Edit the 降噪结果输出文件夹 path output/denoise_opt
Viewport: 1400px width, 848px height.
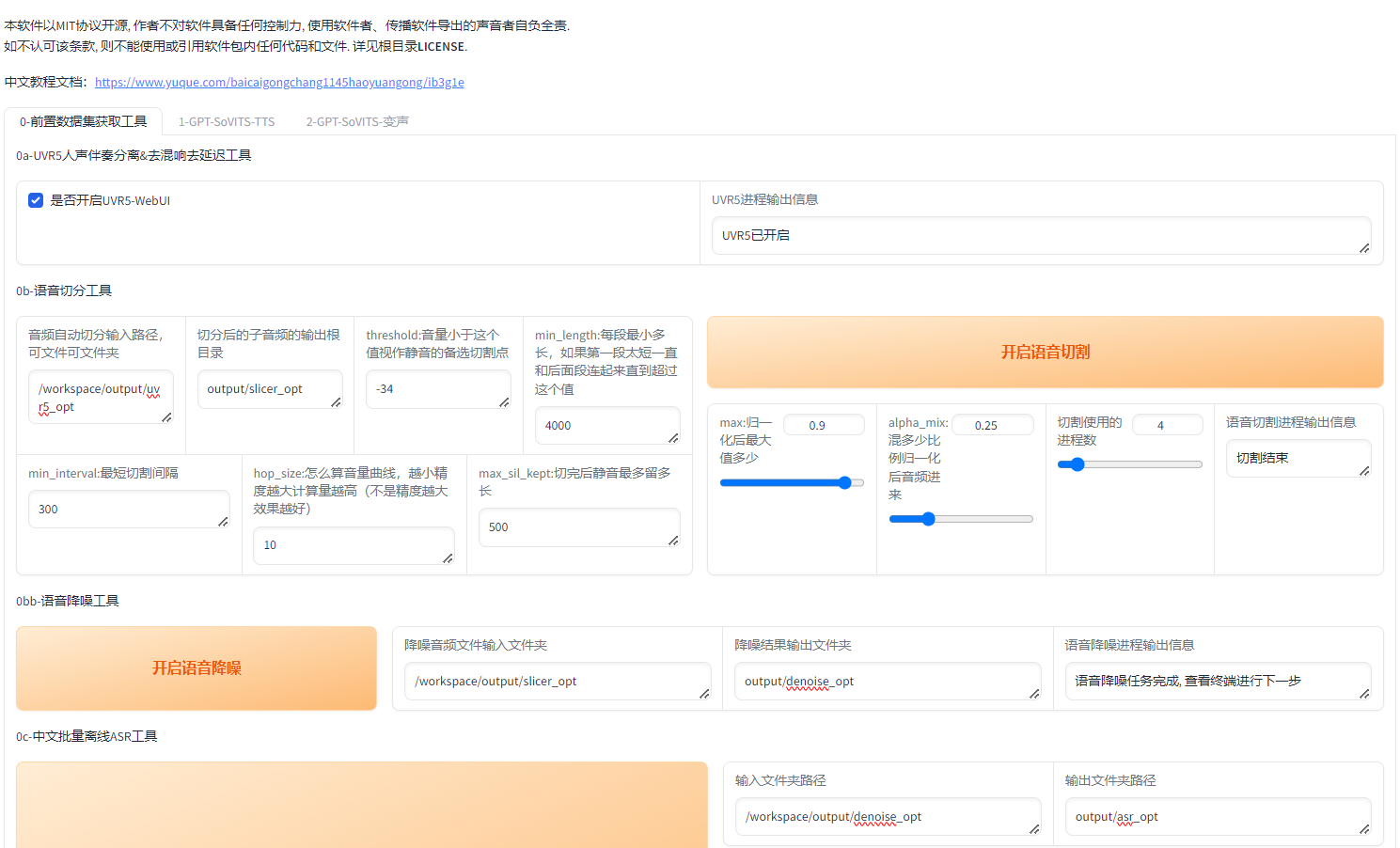(887, 681)
